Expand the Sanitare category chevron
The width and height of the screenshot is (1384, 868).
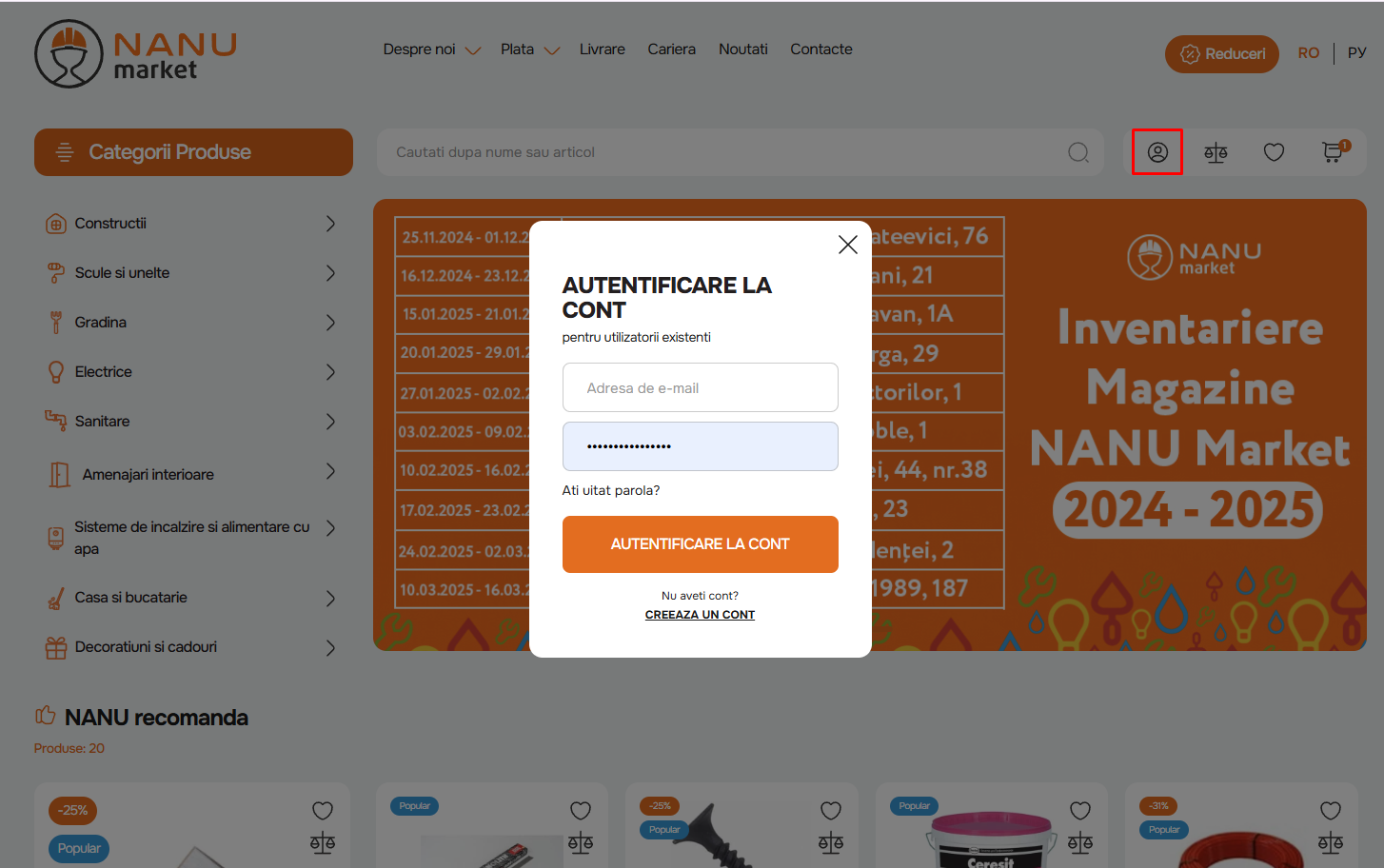[x=330, y=422]
